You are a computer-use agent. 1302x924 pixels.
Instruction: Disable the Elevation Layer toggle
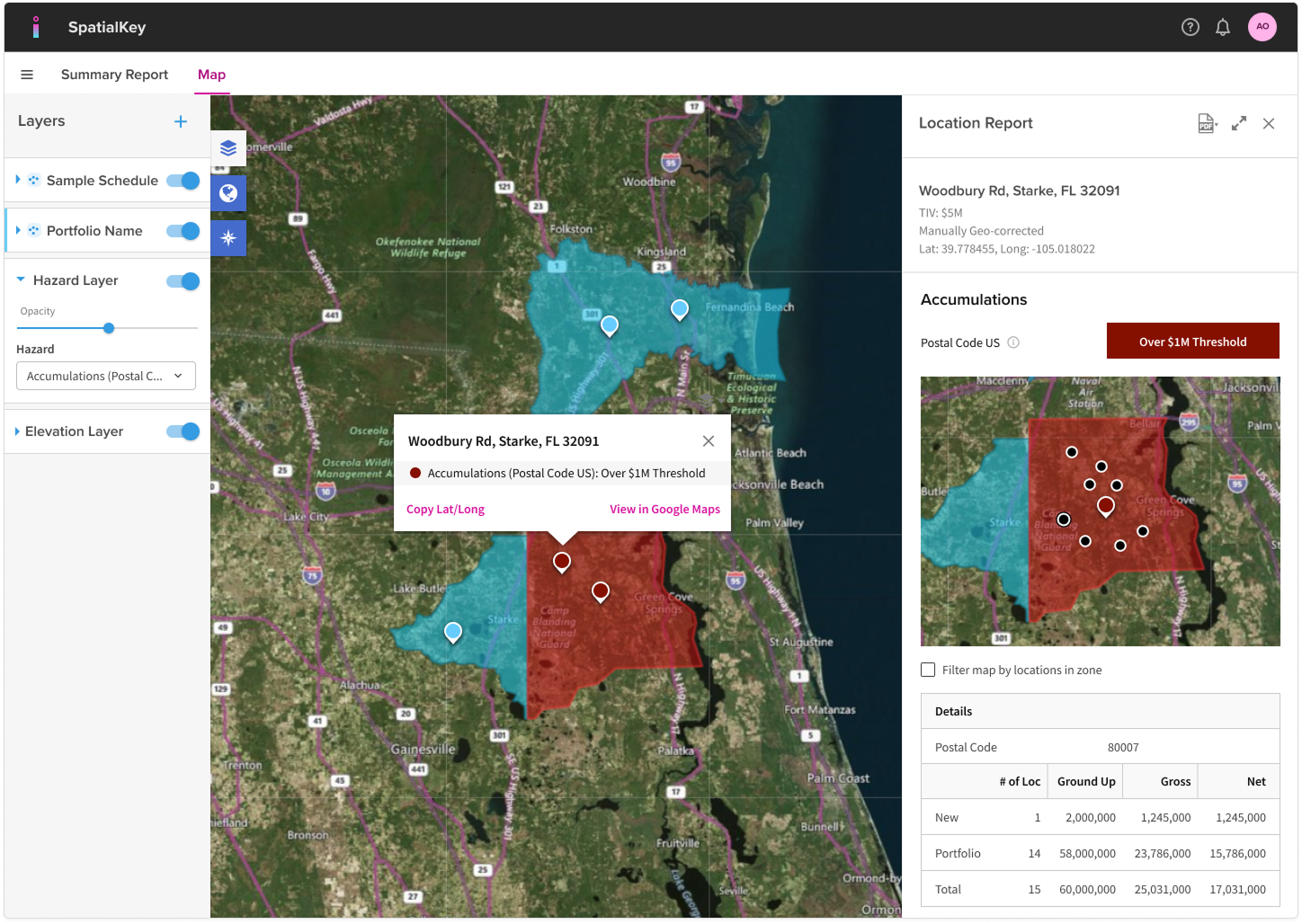coord(183,431)
